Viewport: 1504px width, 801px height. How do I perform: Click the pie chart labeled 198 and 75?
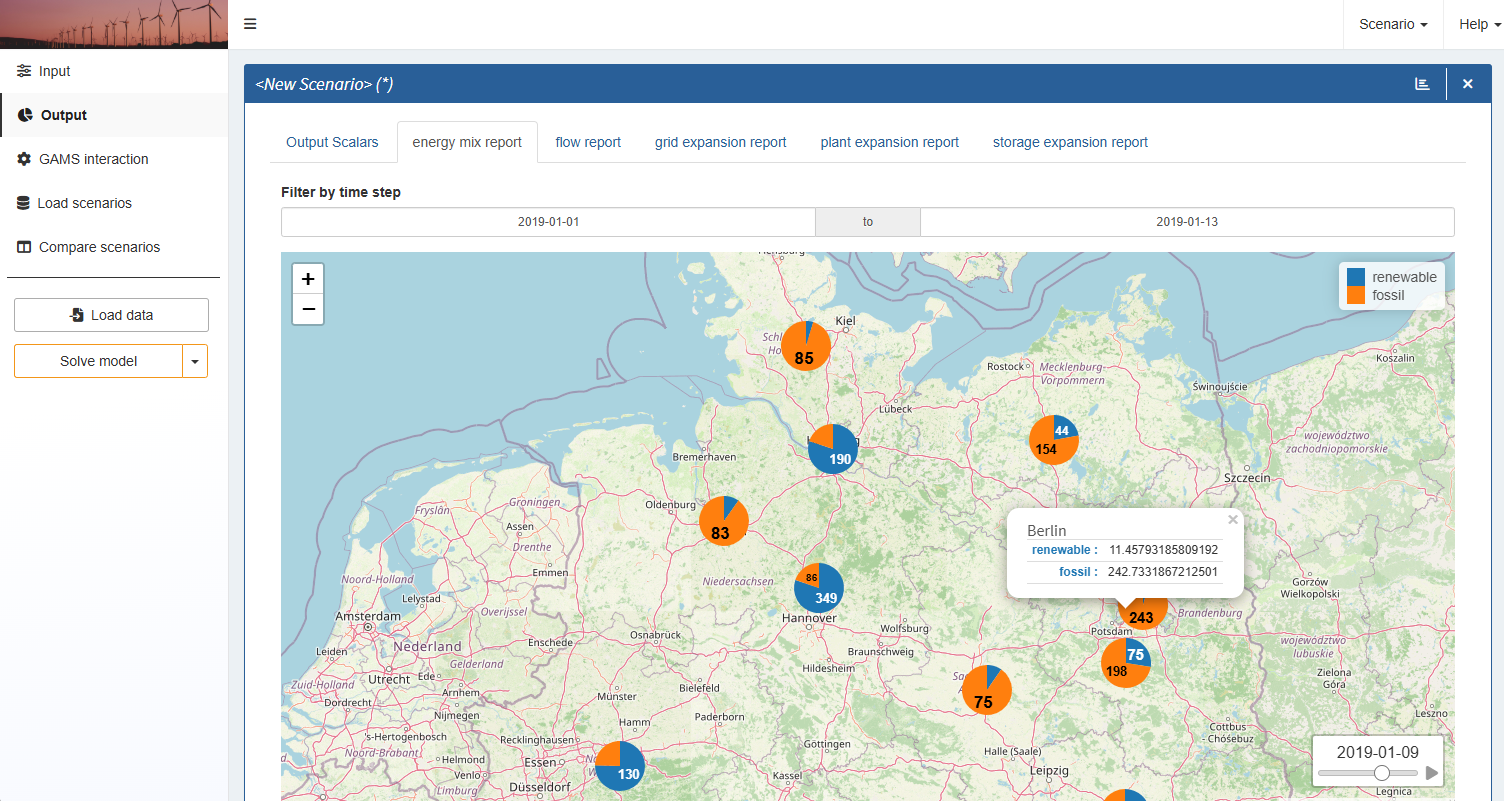(1126, 663)
